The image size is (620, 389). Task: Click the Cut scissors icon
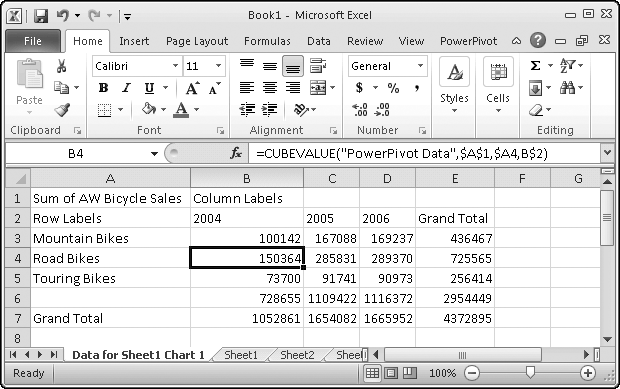61,66
